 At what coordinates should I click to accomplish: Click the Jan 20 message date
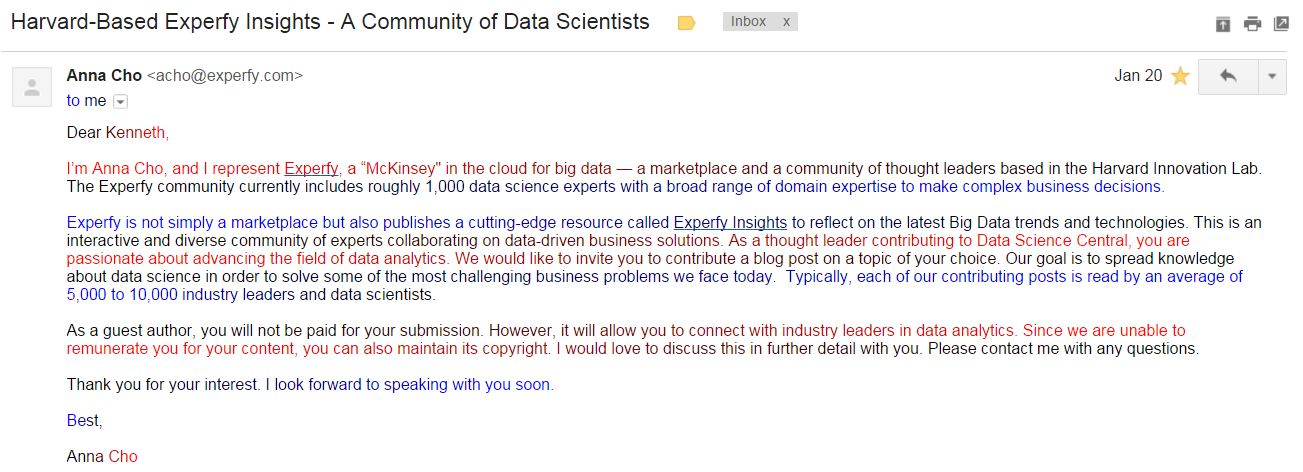pos(1138,76)
